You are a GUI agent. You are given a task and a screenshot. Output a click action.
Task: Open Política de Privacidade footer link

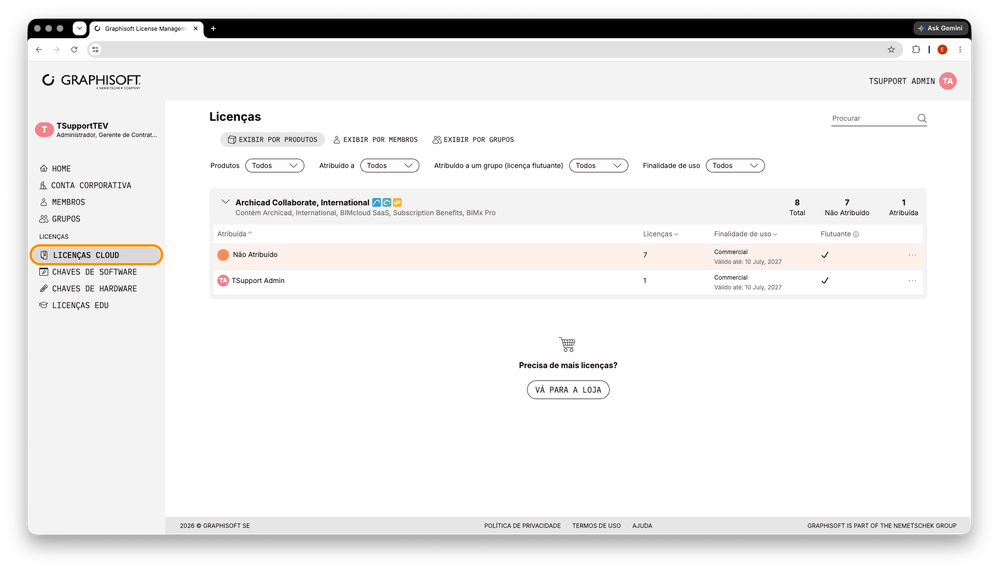522,526
